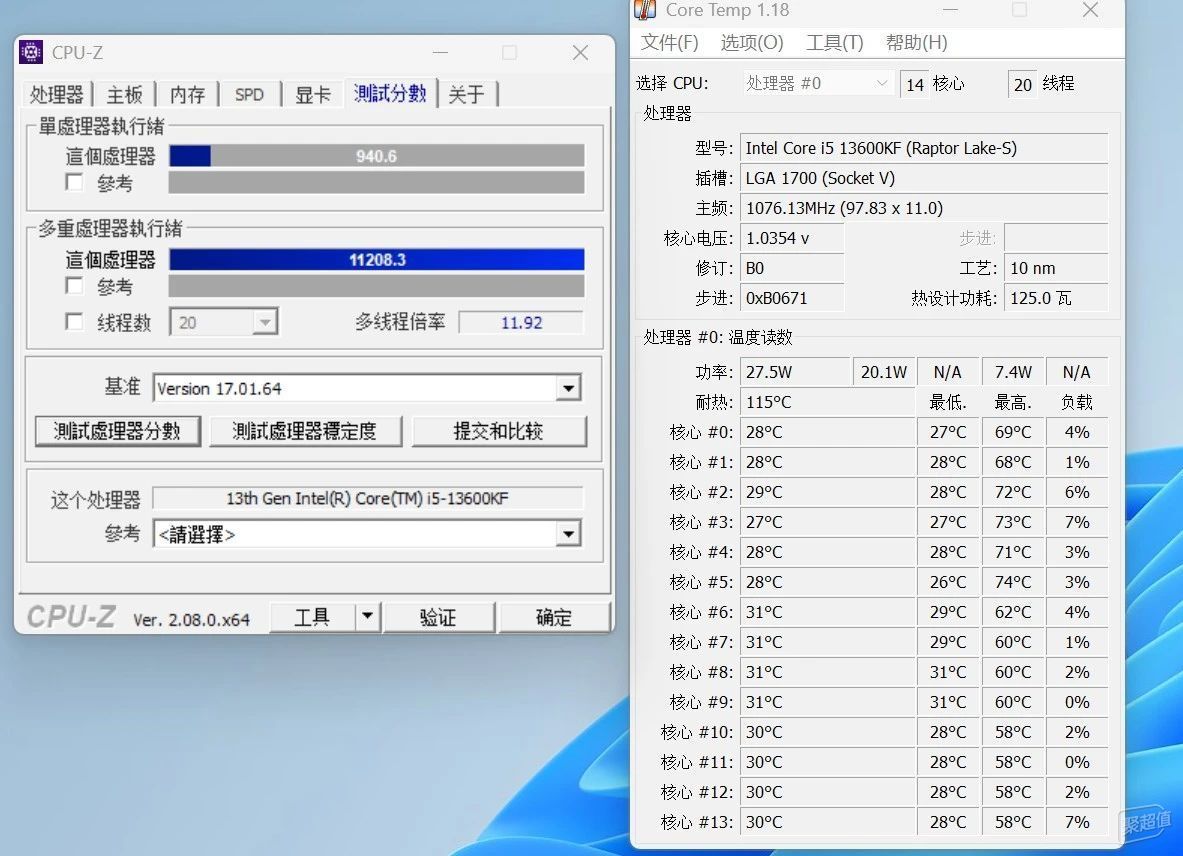Switch to the SPD tab
1183x856 pixels.
click(x=250, y=95)
